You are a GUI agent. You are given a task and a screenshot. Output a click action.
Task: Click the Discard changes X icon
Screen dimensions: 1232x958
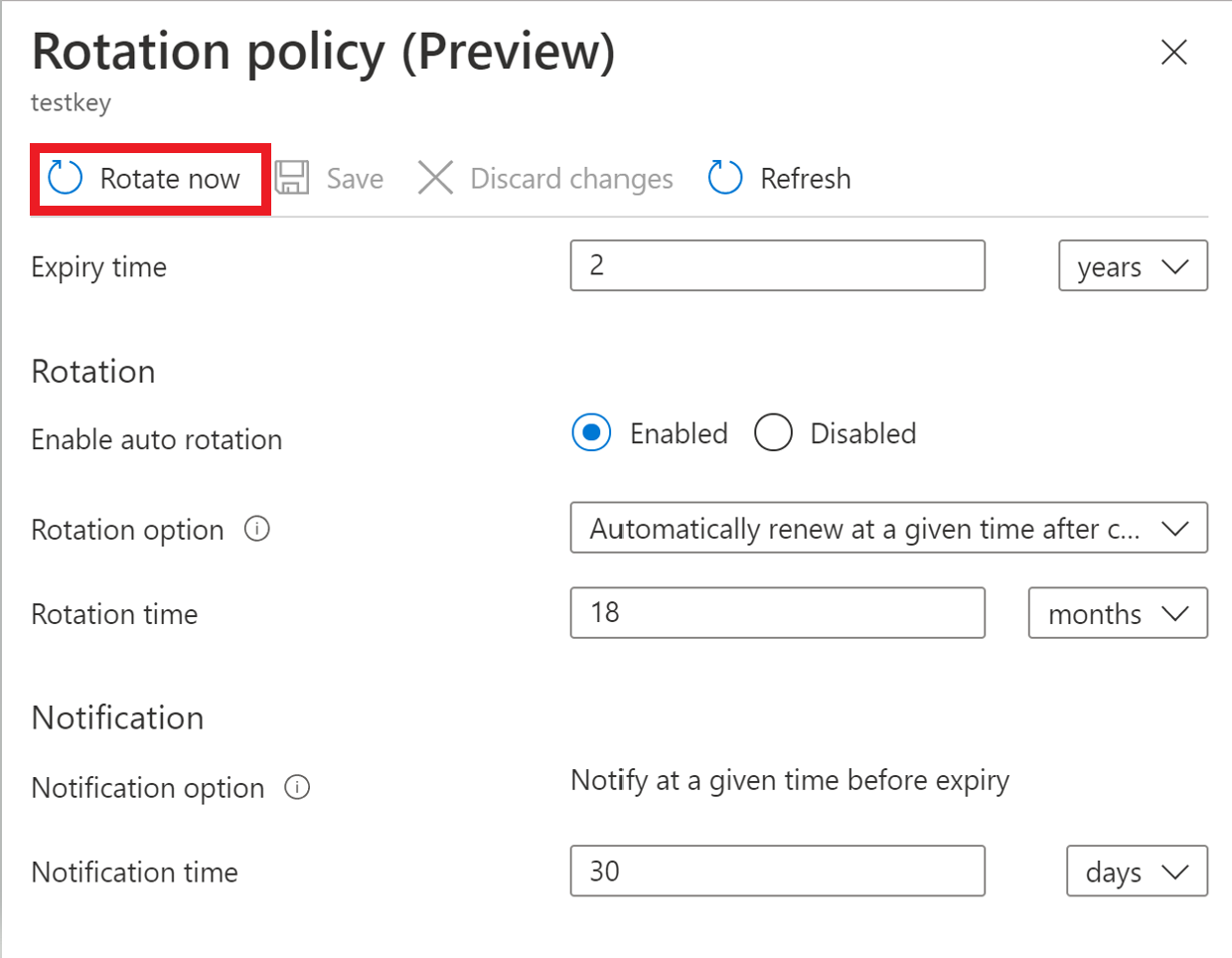[435, 178]
